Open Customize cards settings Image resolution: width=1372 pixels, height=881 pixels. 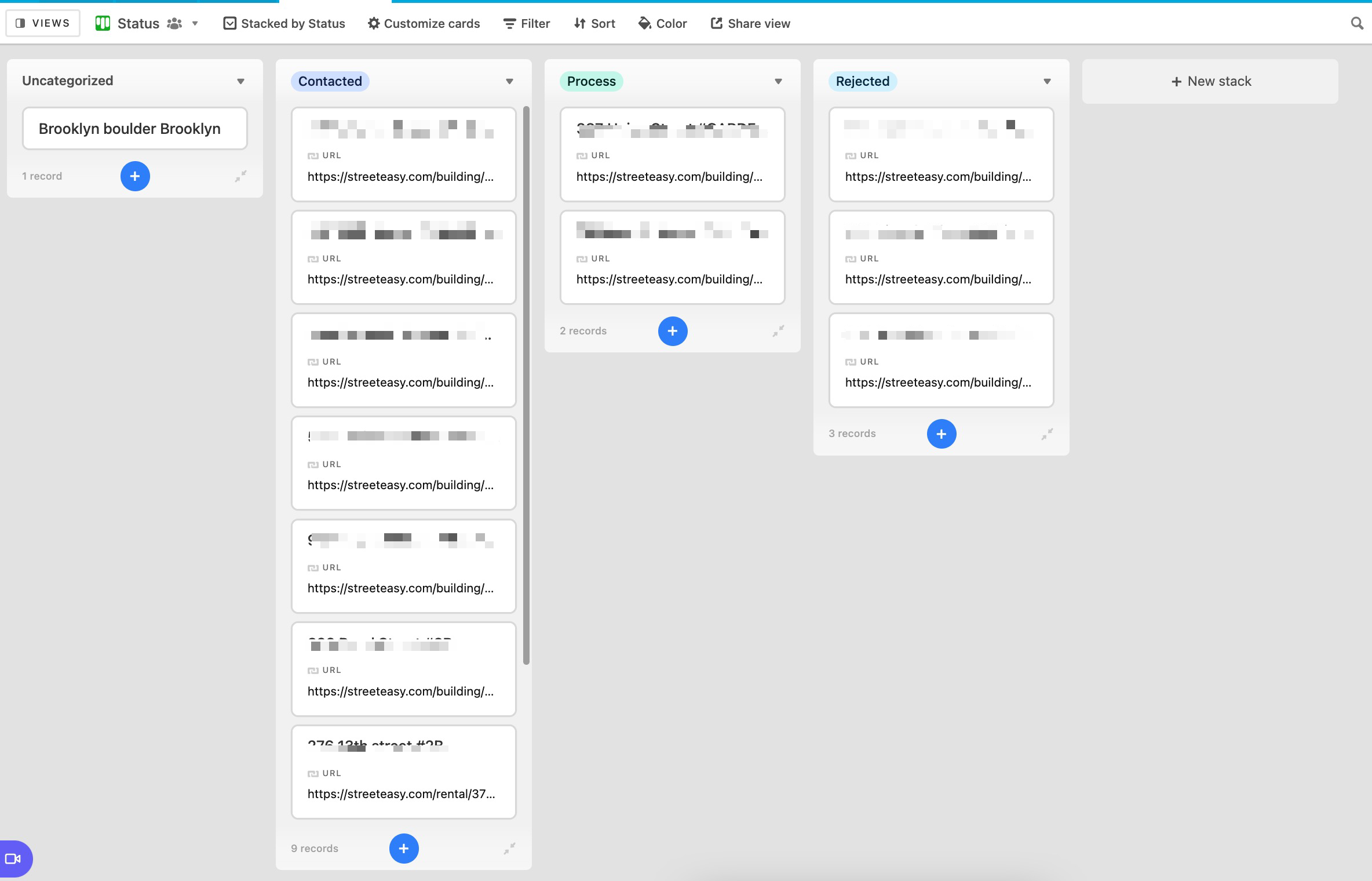[424, 23]
